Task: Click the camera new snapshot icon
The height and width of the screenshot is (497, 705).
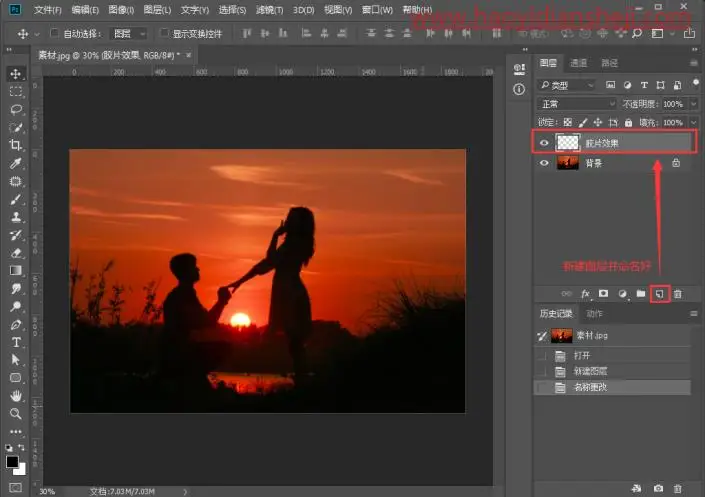Action: coord(658,488)
